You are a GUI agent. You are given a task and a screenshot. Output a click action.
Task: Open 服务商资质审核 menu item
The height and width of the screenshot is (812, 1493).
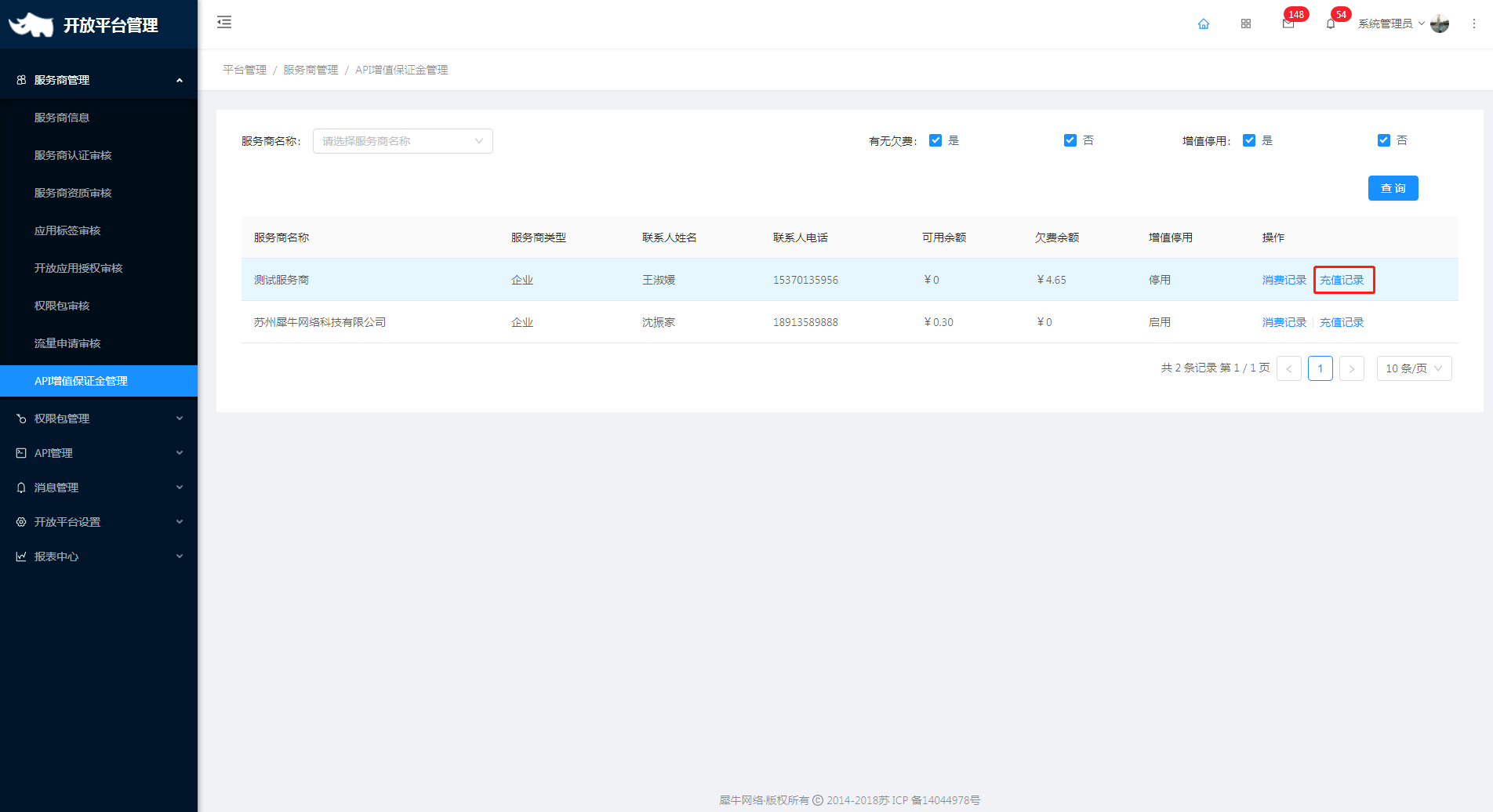click(99, 193)
